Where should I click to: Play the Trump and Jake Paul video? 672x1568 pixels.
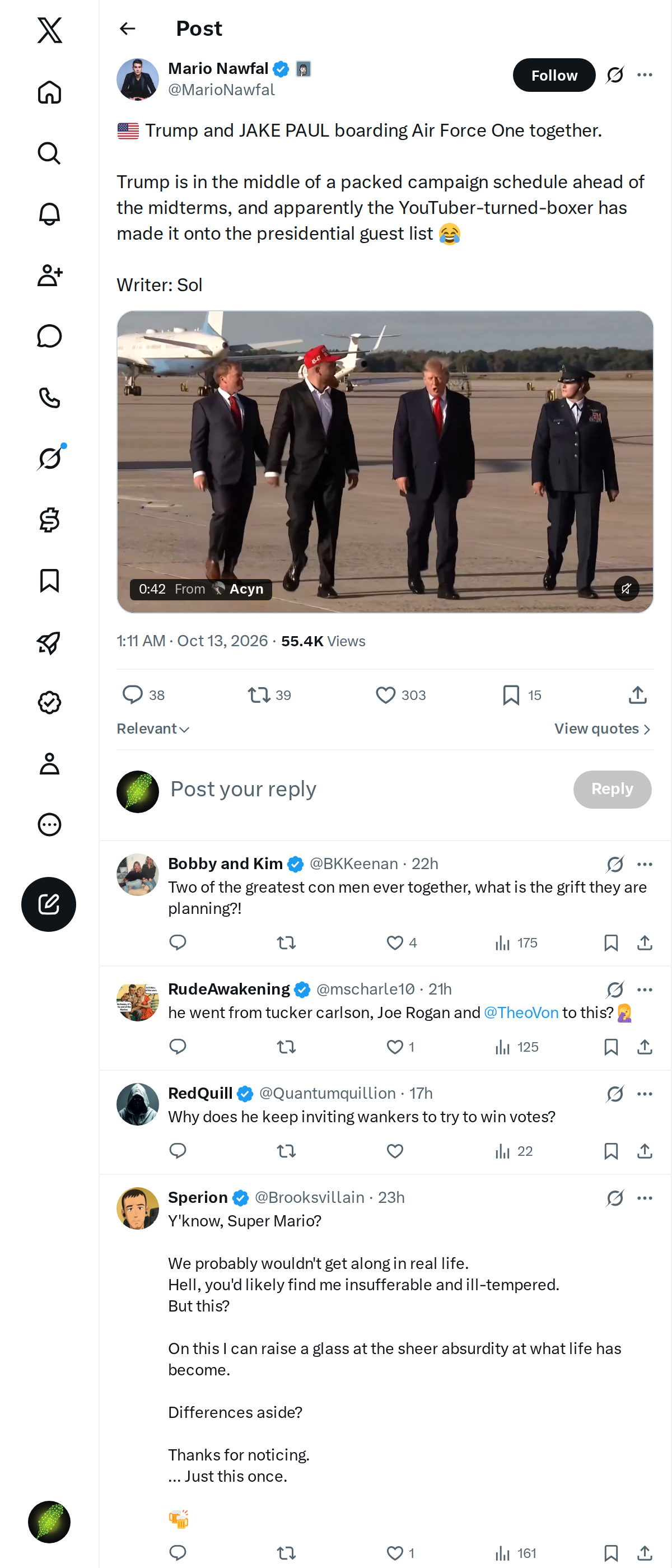click(385, 461)
